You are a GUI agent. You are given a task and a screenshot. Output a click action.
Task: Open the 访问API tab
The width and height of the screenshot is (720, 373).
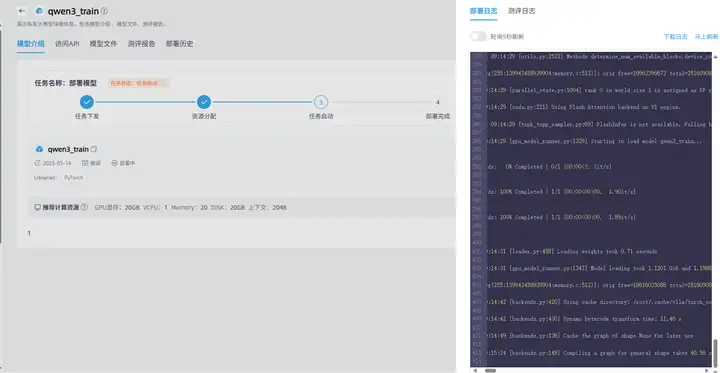[x=67, y=44]
